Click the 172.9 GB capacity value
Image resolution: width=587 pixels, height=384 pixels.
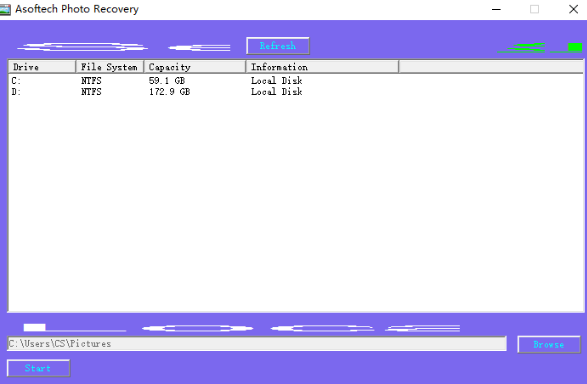point(170,92)
